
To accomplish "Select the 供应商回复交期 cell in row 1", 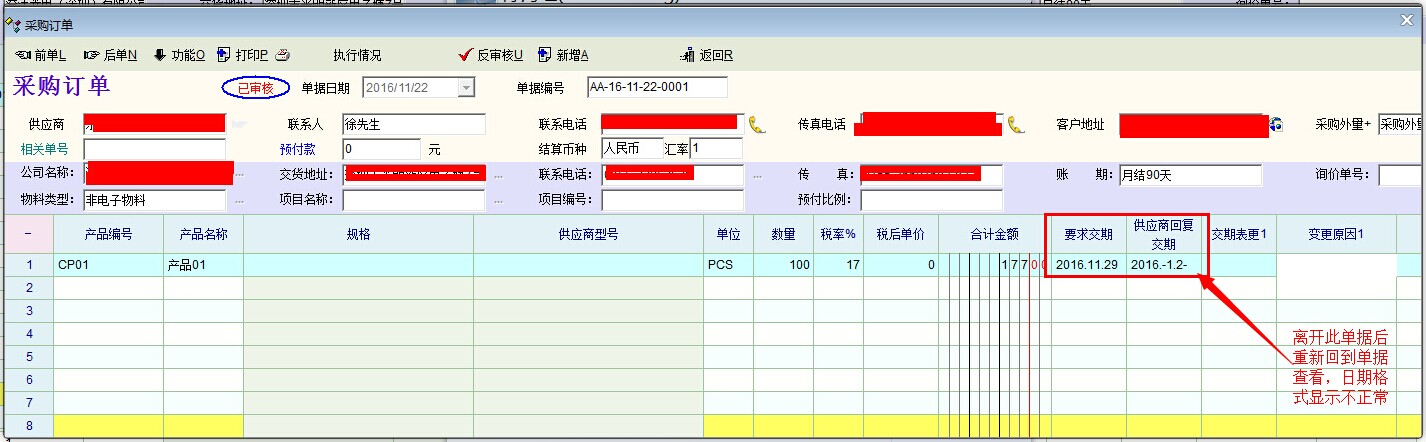I will coord(1163,265).
